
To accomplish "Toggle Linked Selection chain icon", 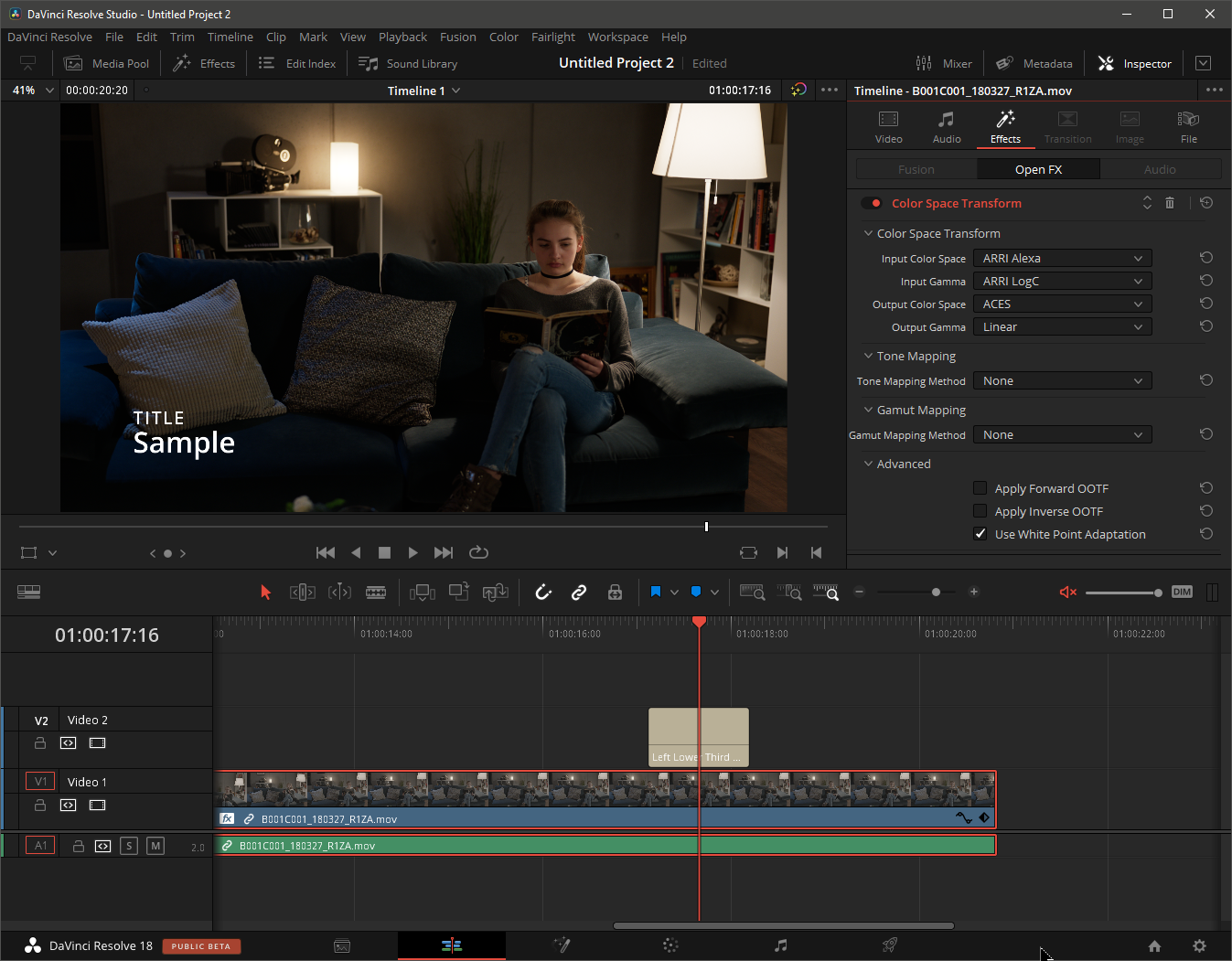I will [579, 593].
